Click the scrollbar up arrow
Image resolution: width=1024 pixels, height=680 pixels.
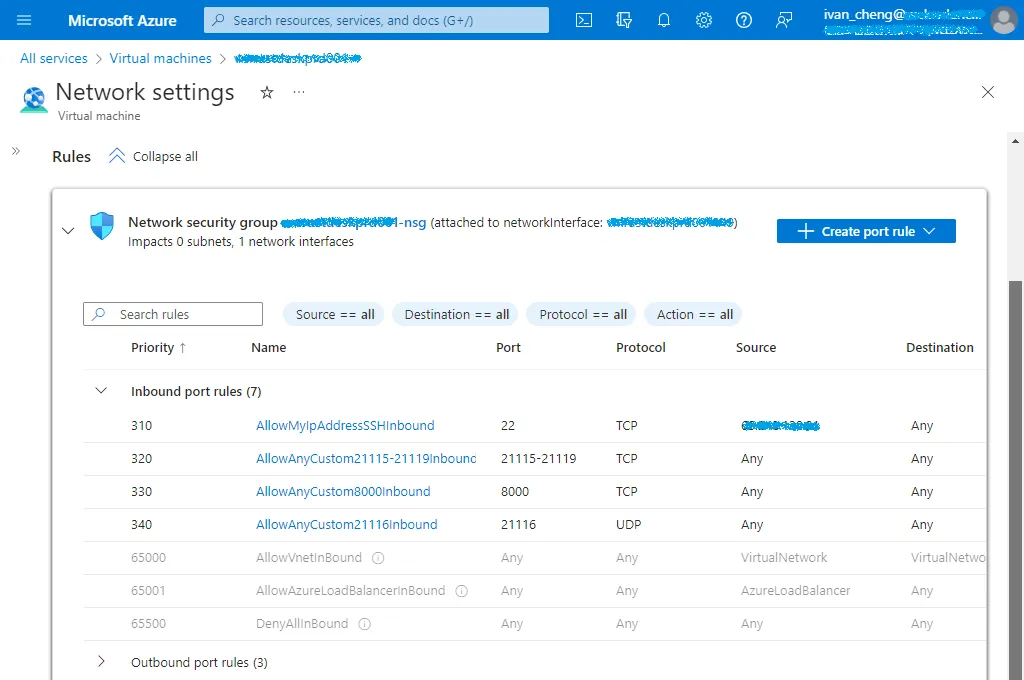coord(1015,140)
